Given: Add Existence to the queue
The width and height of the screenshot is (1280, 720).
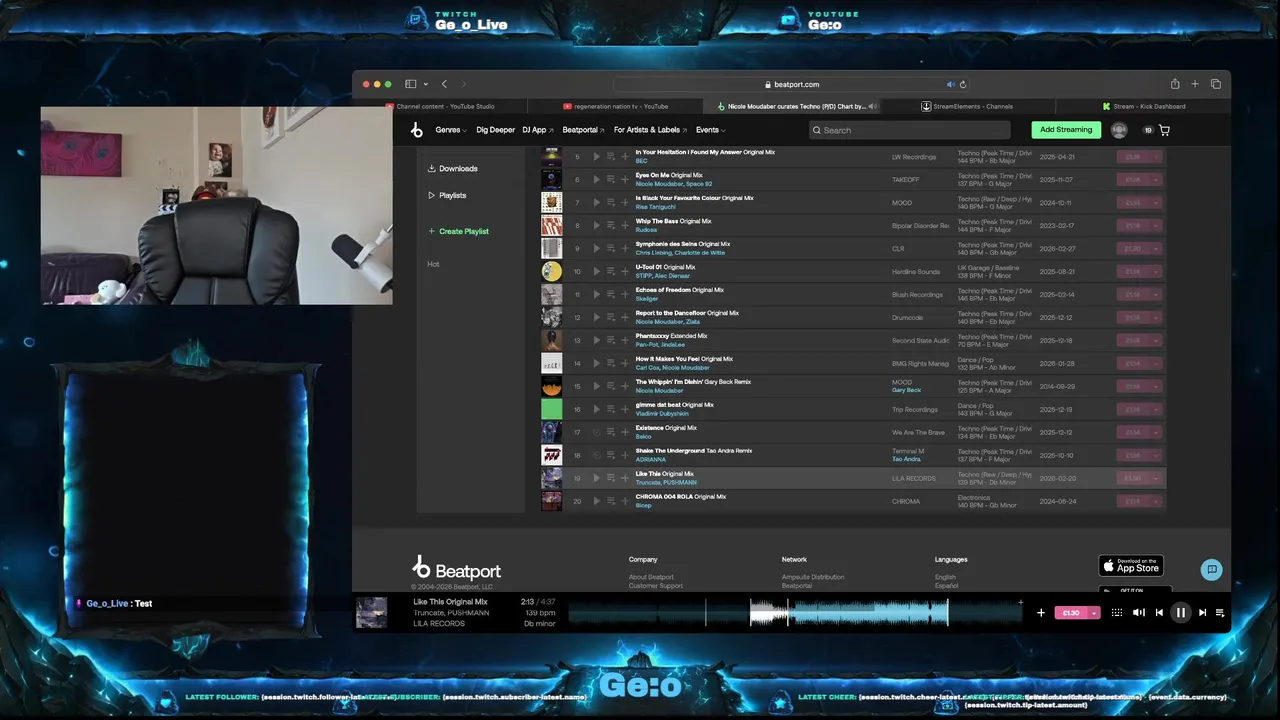Looking at the screenshot, I should click(611, 432).
